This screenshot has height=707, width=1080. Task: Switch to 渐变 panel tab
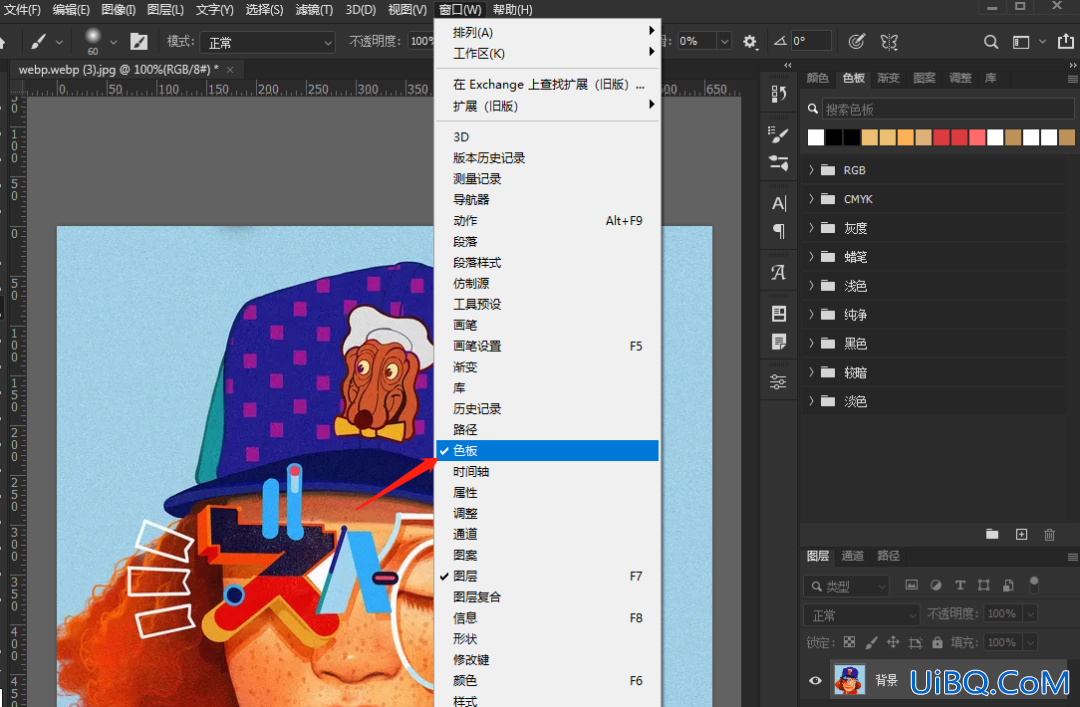[x=888, y=78]
